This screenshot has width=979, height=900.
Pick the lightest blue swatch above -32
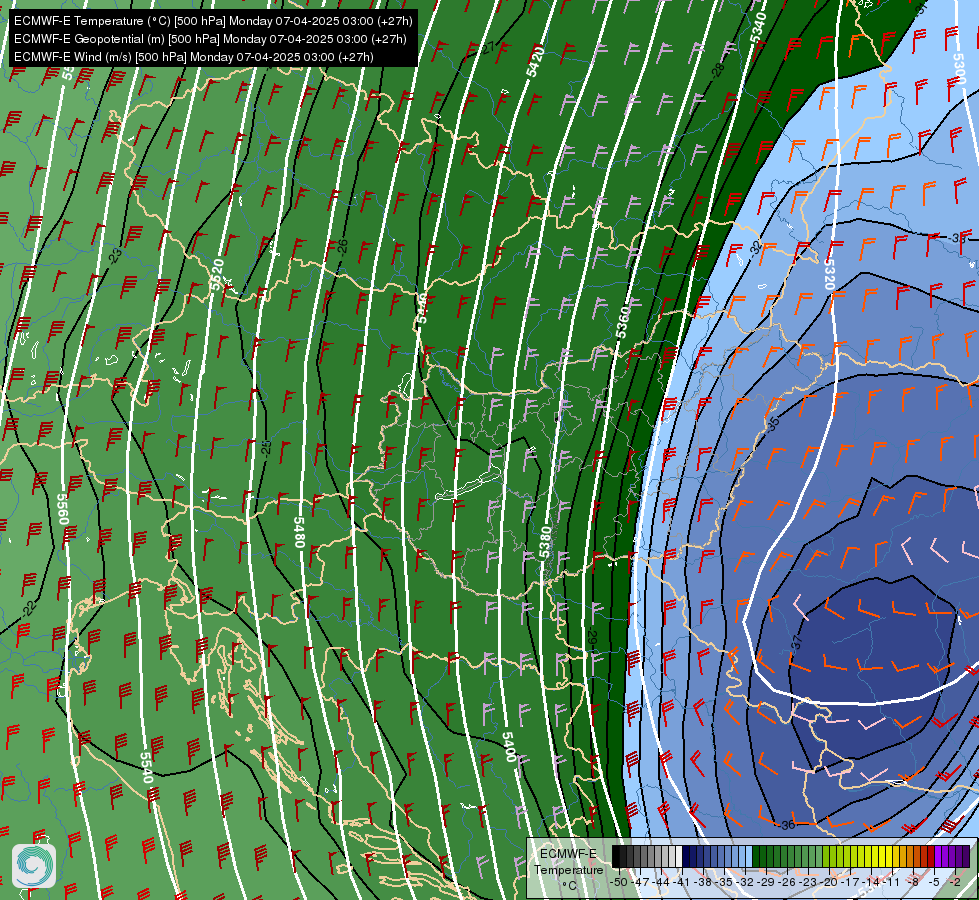click(x=749, y=856)
